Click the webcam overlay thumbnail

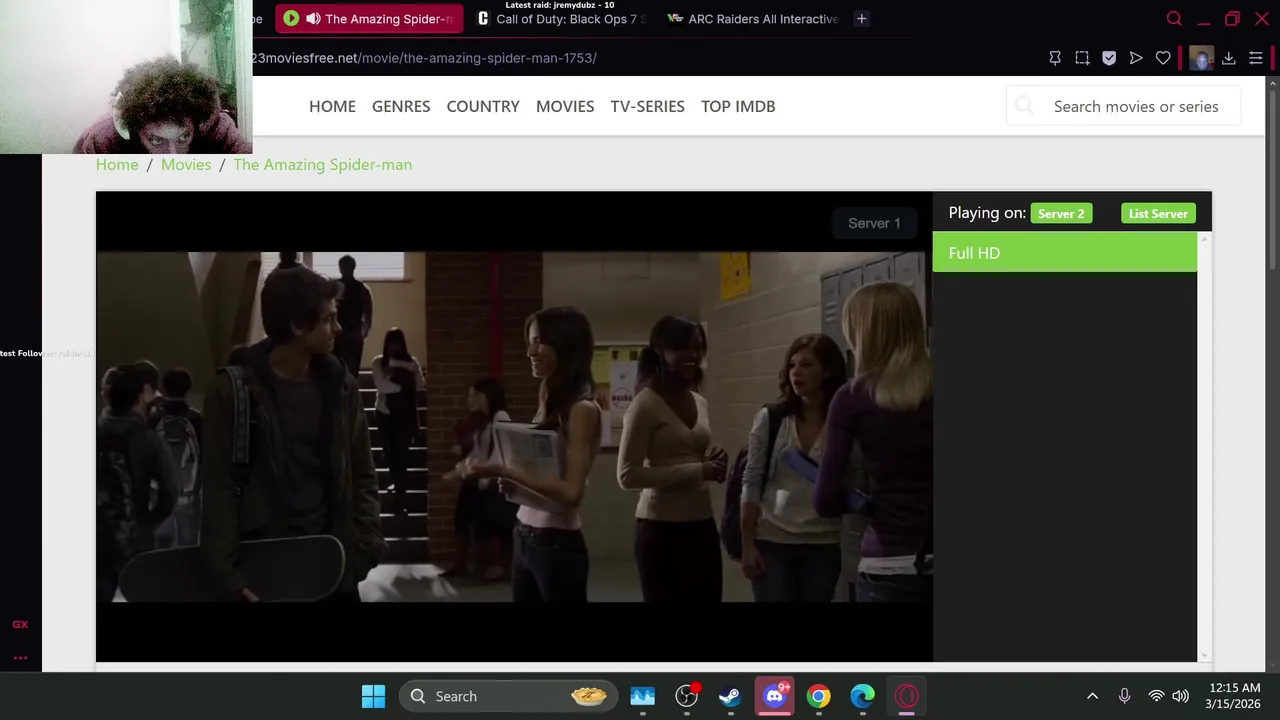tap(126, 77)
